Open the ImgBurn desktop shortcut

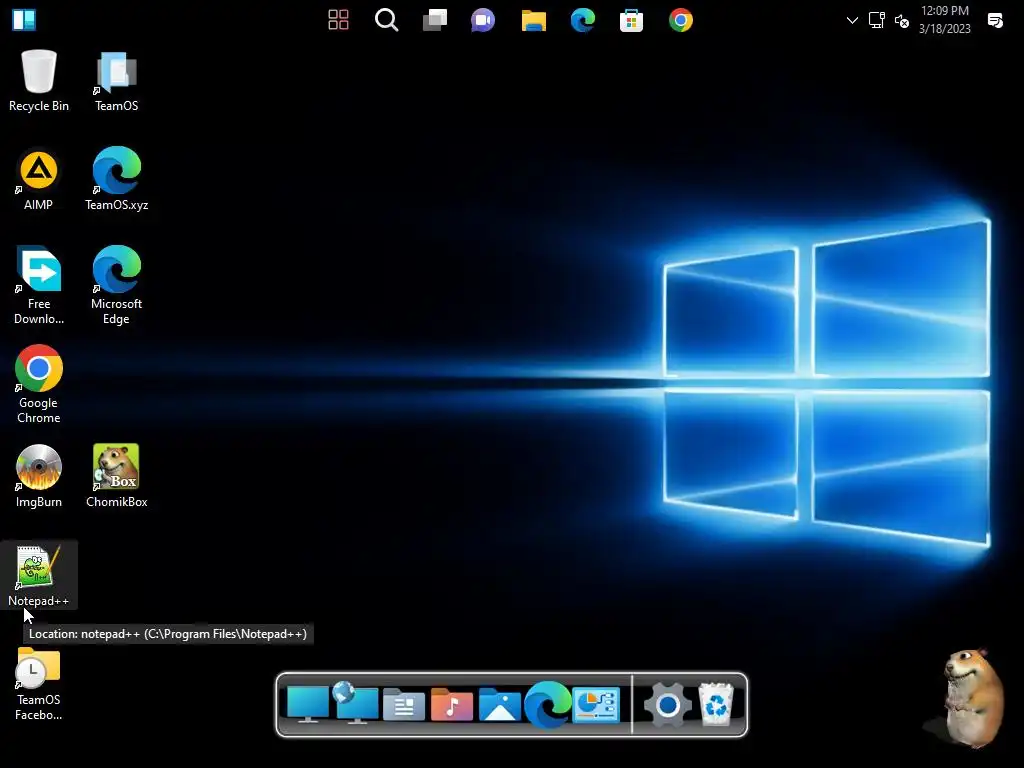point(39,477)
